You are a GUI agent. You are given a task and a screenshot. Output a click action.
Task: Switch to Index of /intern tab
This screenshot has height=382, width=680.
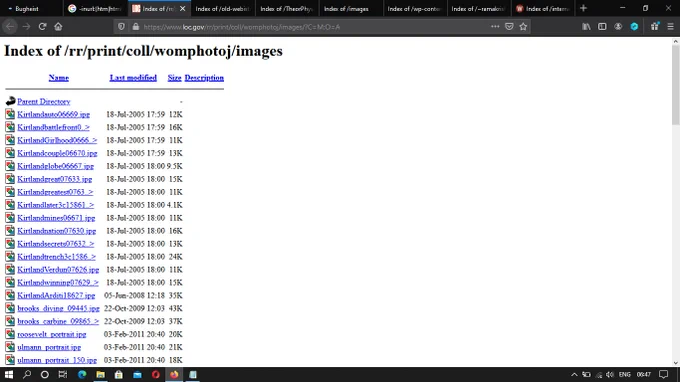tap(542, 8)
